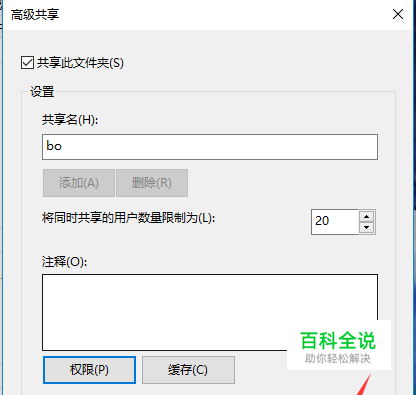Open the 权限(P) permissions dialog
The image size is (416, 395).
89,370
